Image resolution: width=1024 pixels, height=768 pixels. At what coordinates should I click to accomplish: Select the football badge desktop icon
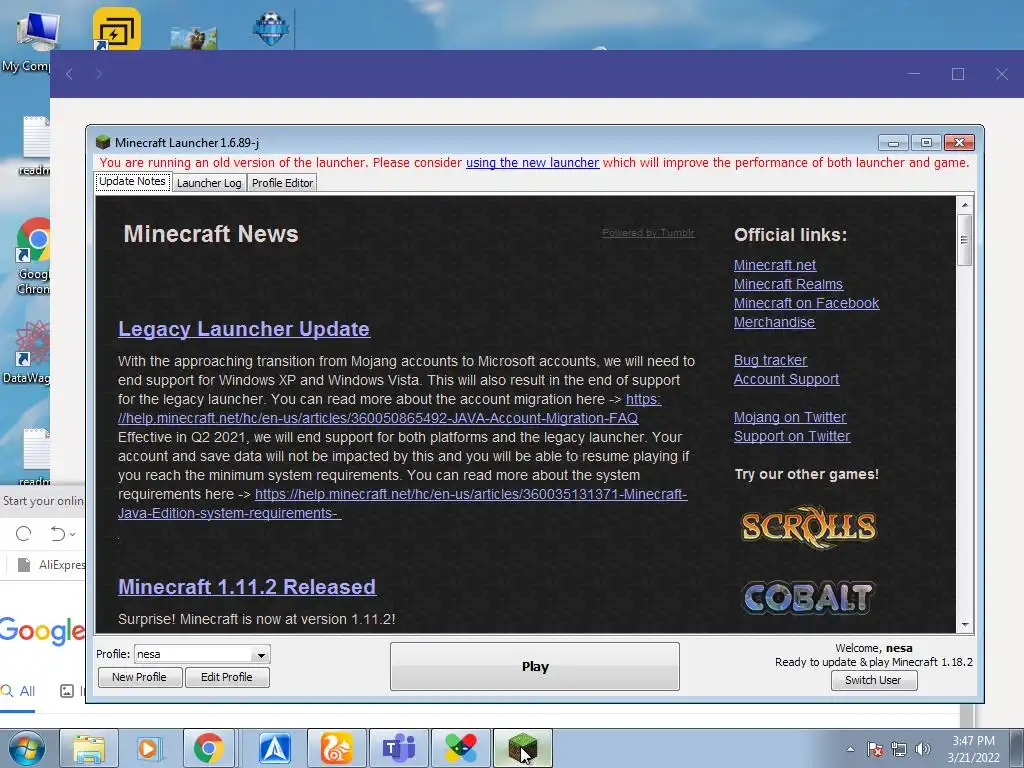(x=271, y=29)
